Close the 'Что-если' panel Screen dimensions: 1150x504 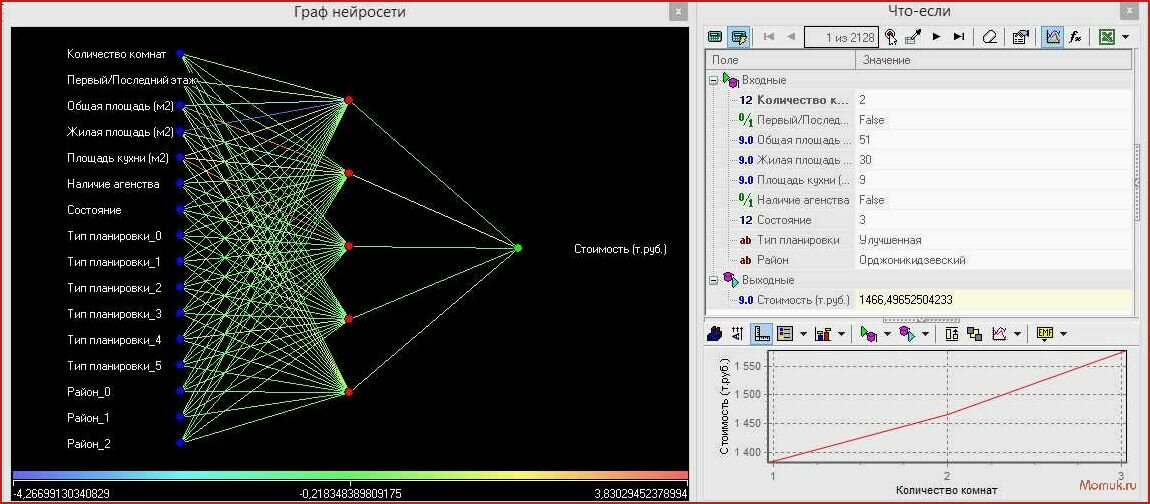(1128, 12)
